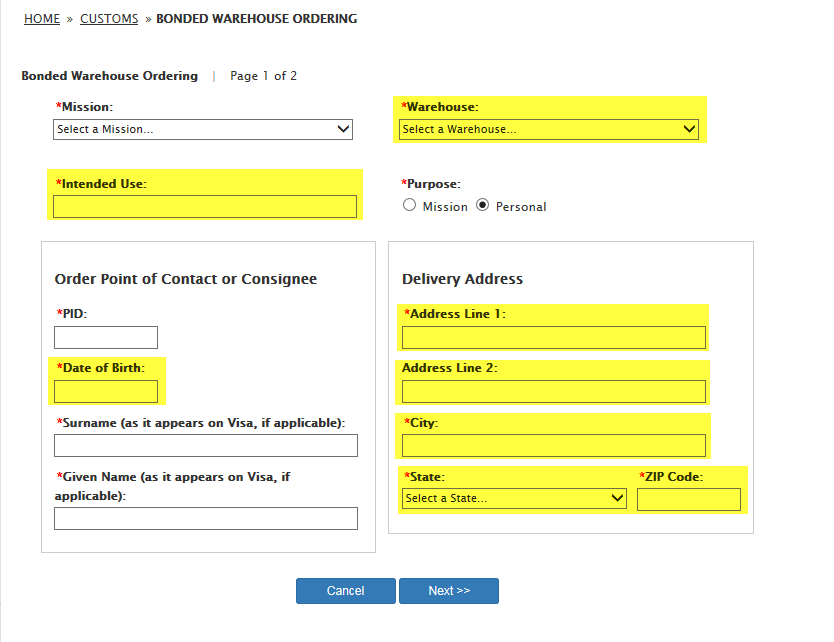This screenshot has width=834, height=642.
Task: Click the Date of Birth field
Action: 106,392
